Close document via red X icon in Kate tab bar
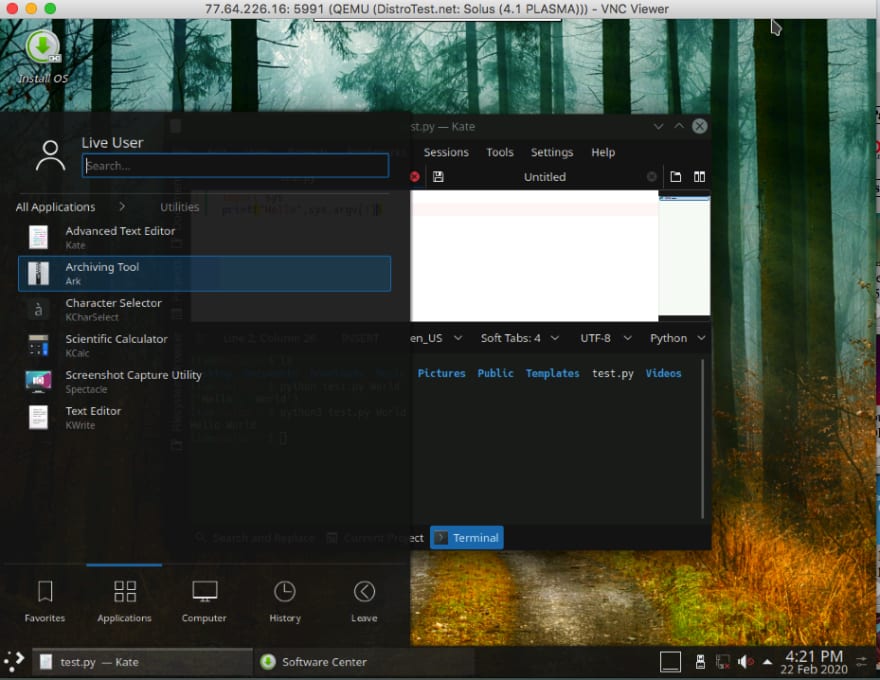 pos(415,177)
